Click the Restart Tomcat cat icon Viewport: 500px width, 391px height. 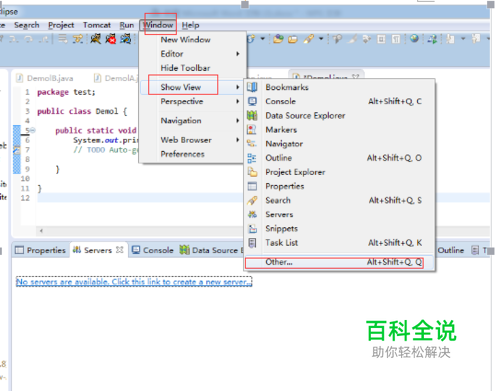click(126, 39)
